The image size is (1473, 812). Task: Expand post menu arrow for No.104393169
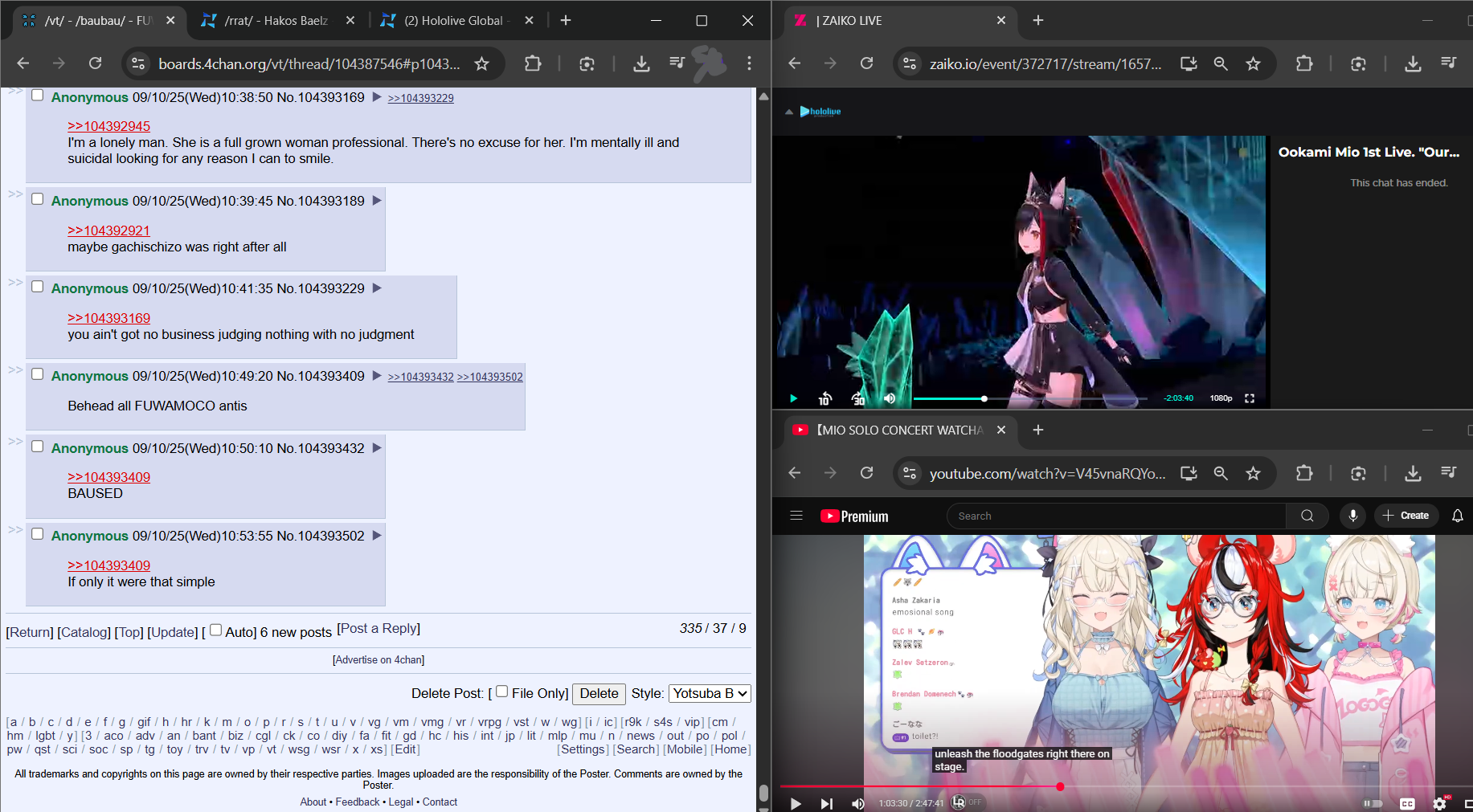click(x=376, y=97)
